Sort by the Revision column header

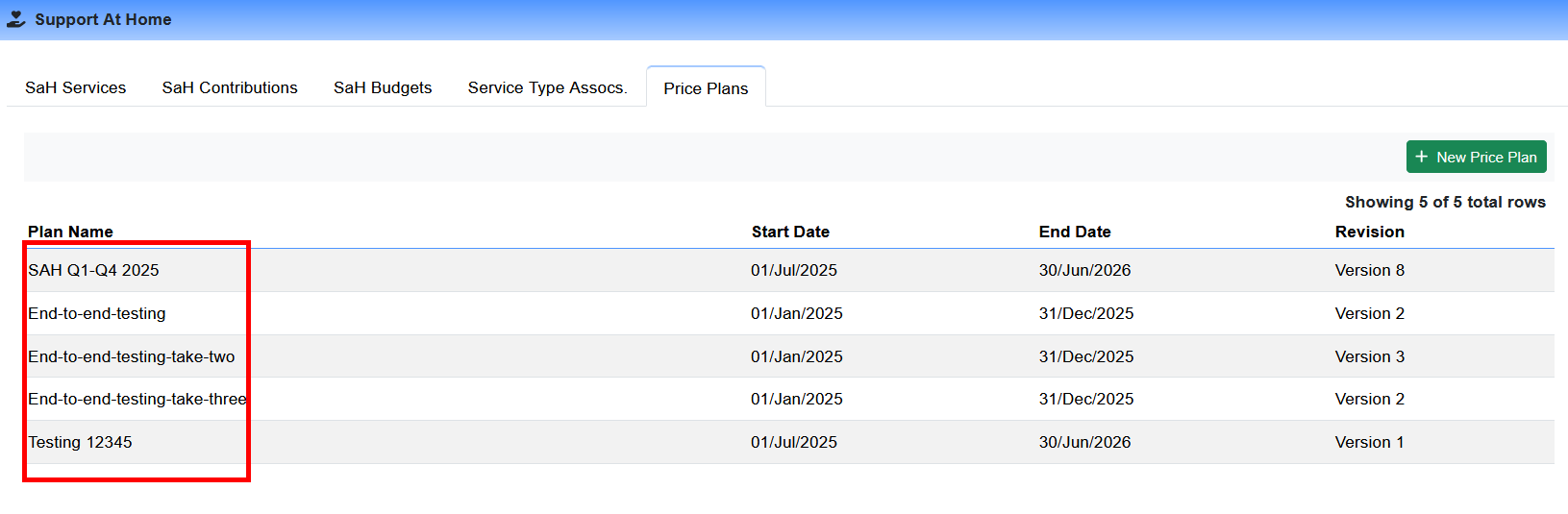1369,232
